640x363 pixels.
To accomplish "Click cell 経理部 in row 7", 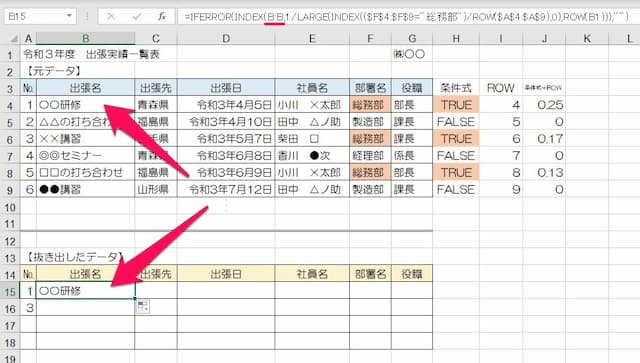I will pos(370,156).
